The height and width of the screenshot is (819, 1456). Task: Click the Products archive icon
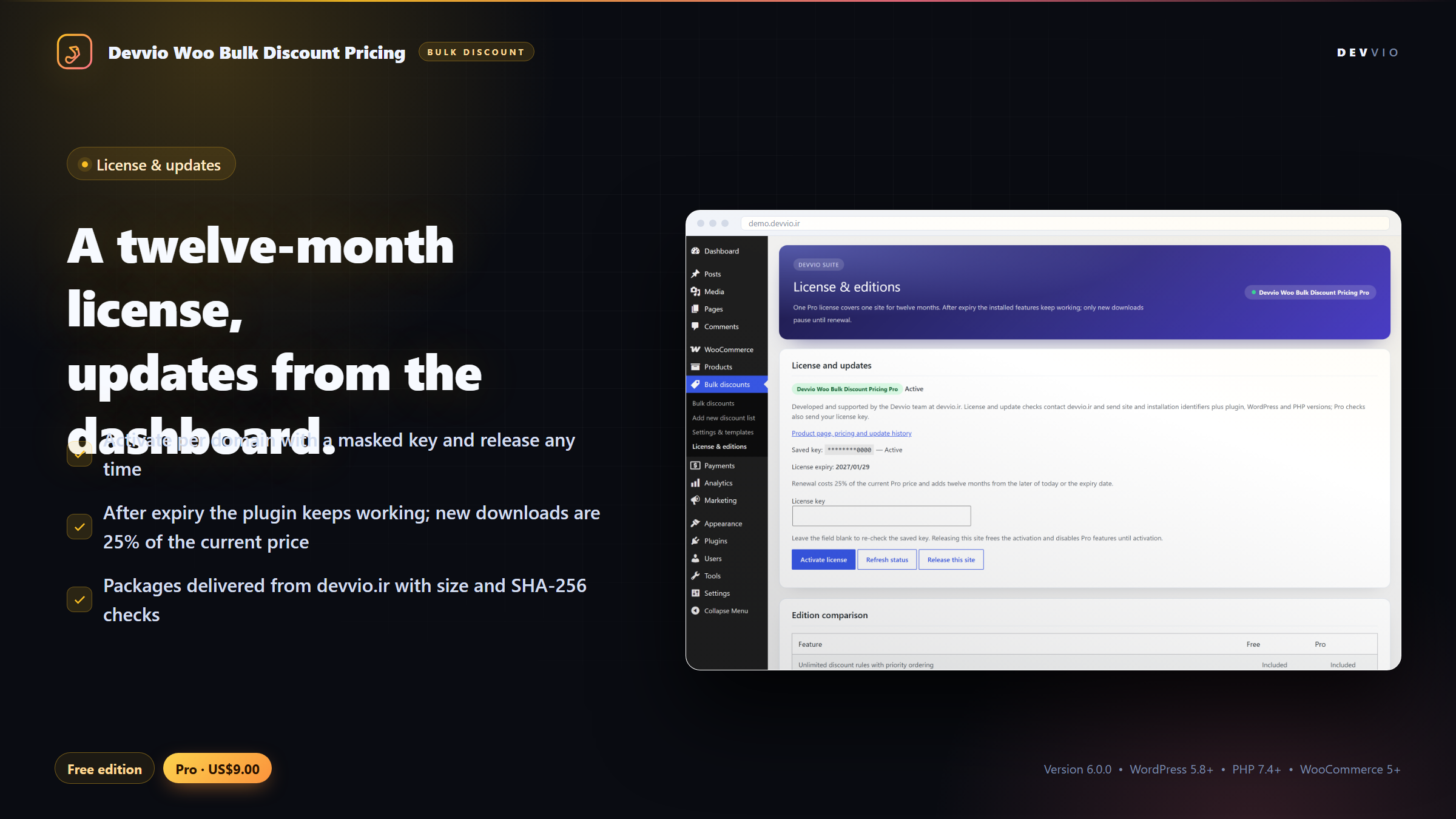point(695,367)
